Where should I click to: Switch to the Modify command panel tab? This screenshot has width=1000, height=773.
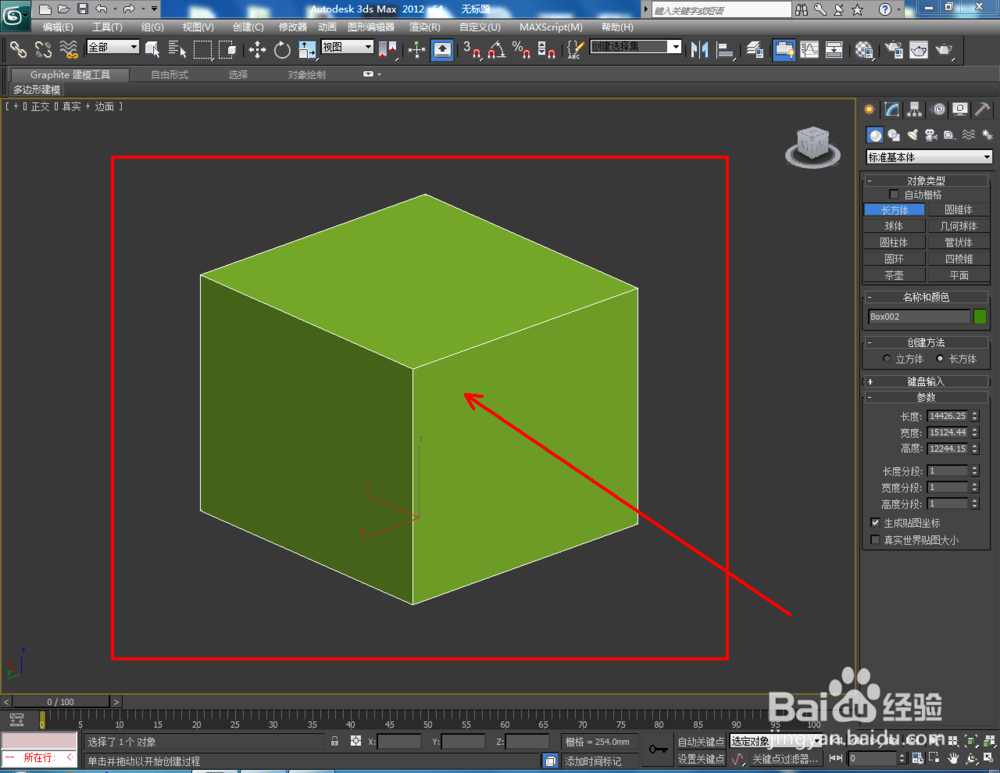click(892, 110)
